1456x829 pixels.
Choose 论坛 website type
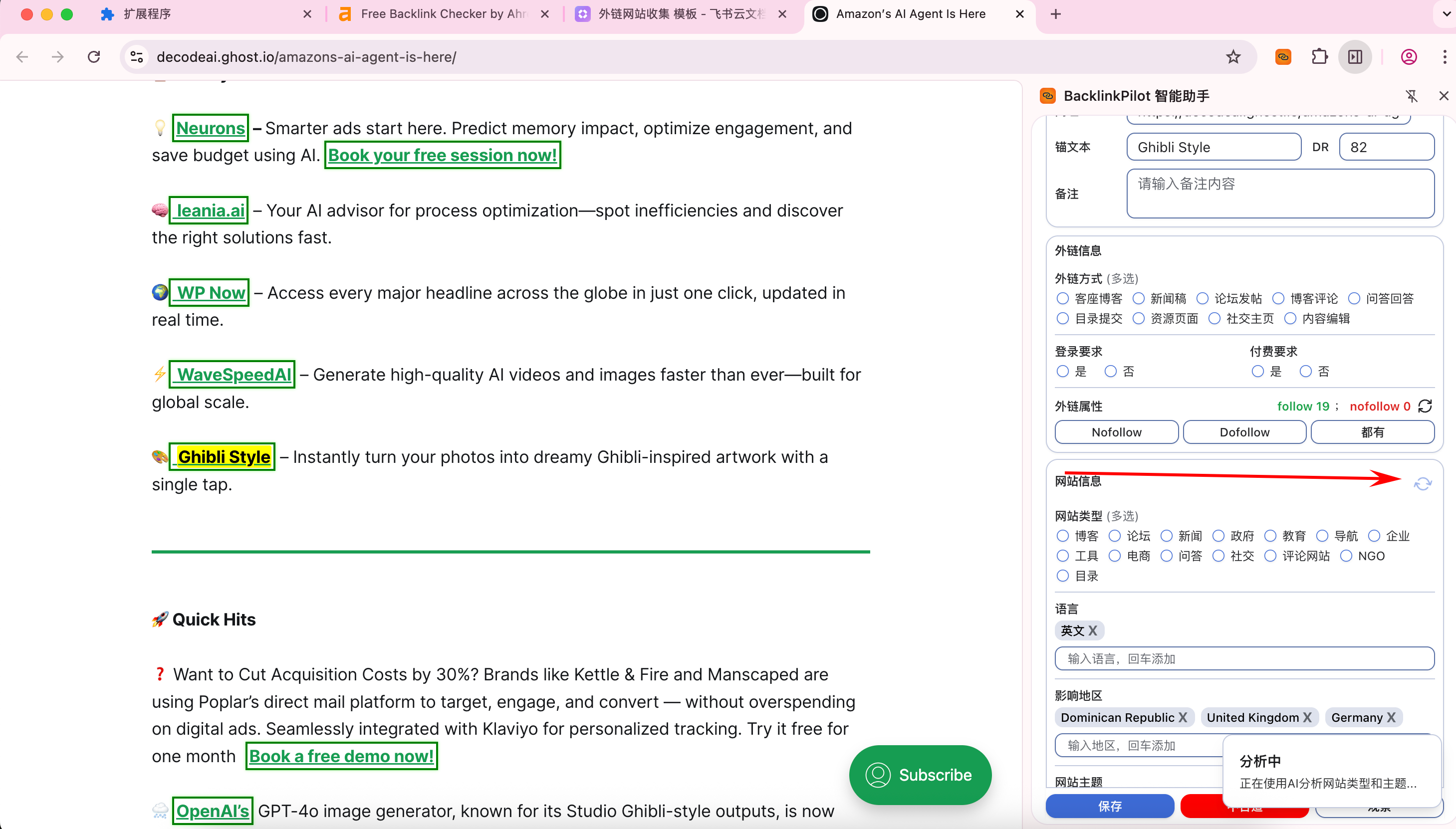click(x=1114, y=536)
